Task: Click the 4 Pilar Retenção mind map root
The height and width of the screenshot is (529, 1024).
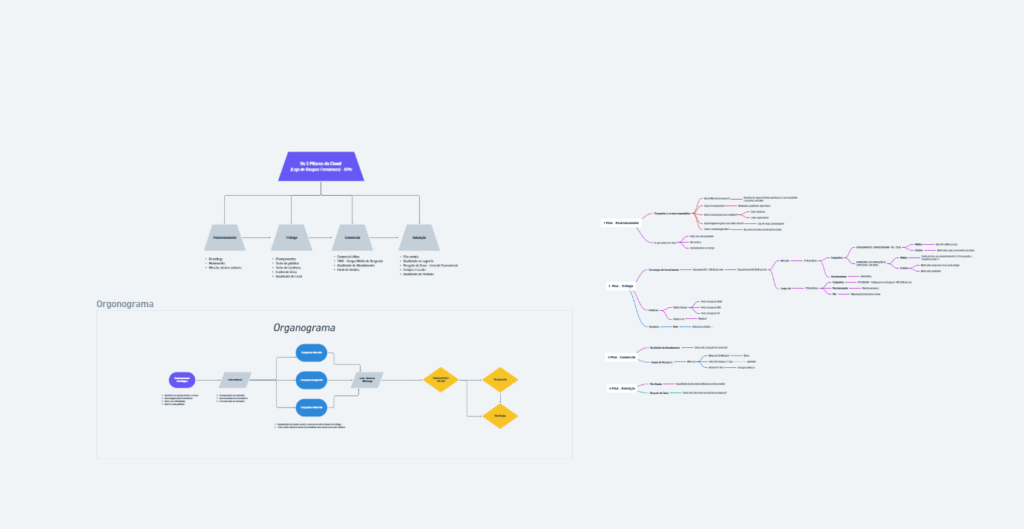Action: 621,388
